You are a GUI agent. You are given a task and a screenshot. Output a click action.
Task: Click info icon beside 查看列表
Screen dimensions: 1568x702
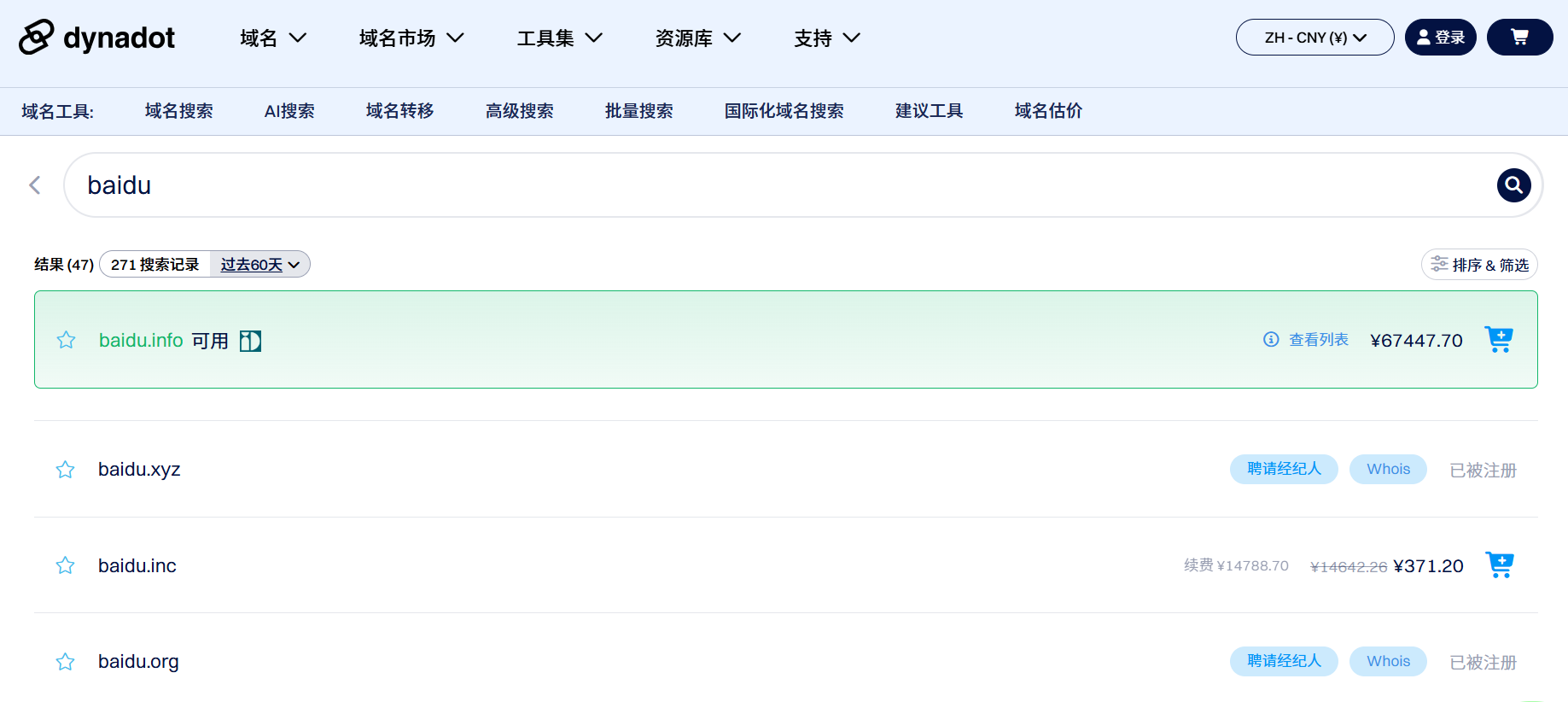click(x=1271, y=339)
